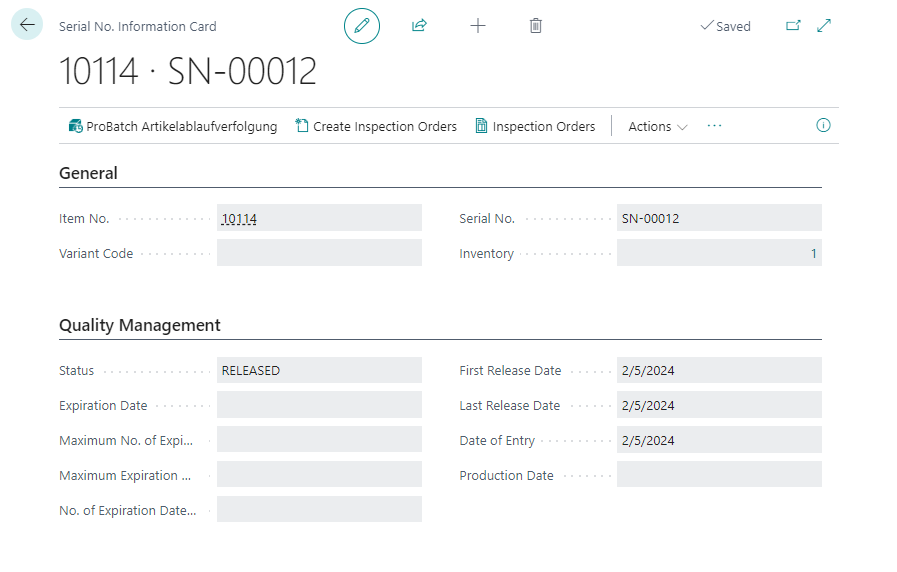Click First Release Date field
The image size is (897, 572).
click(x=719, y=370)
